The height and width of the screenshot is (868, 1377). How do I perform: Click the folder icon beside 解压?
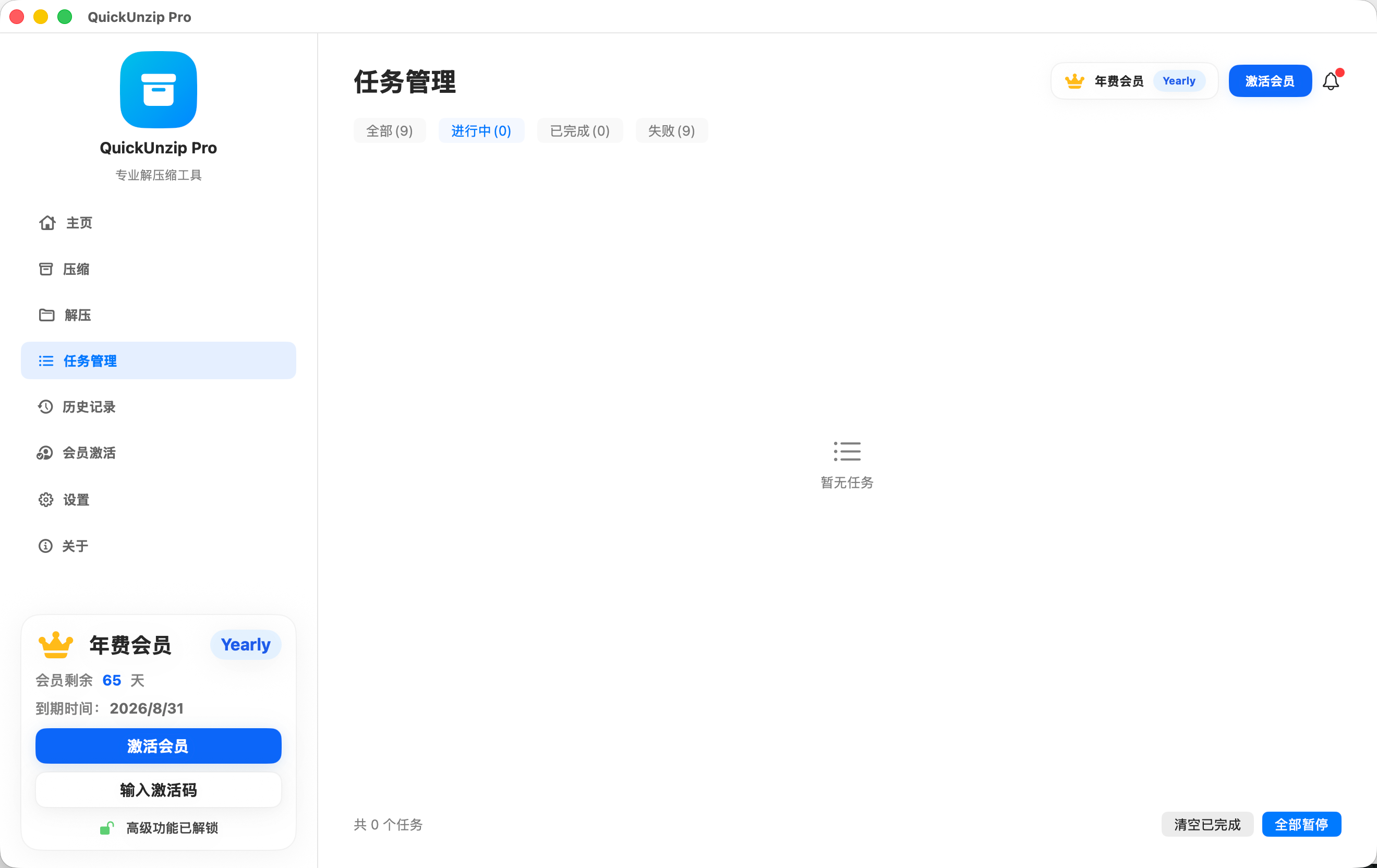click(x=46, y=315)
